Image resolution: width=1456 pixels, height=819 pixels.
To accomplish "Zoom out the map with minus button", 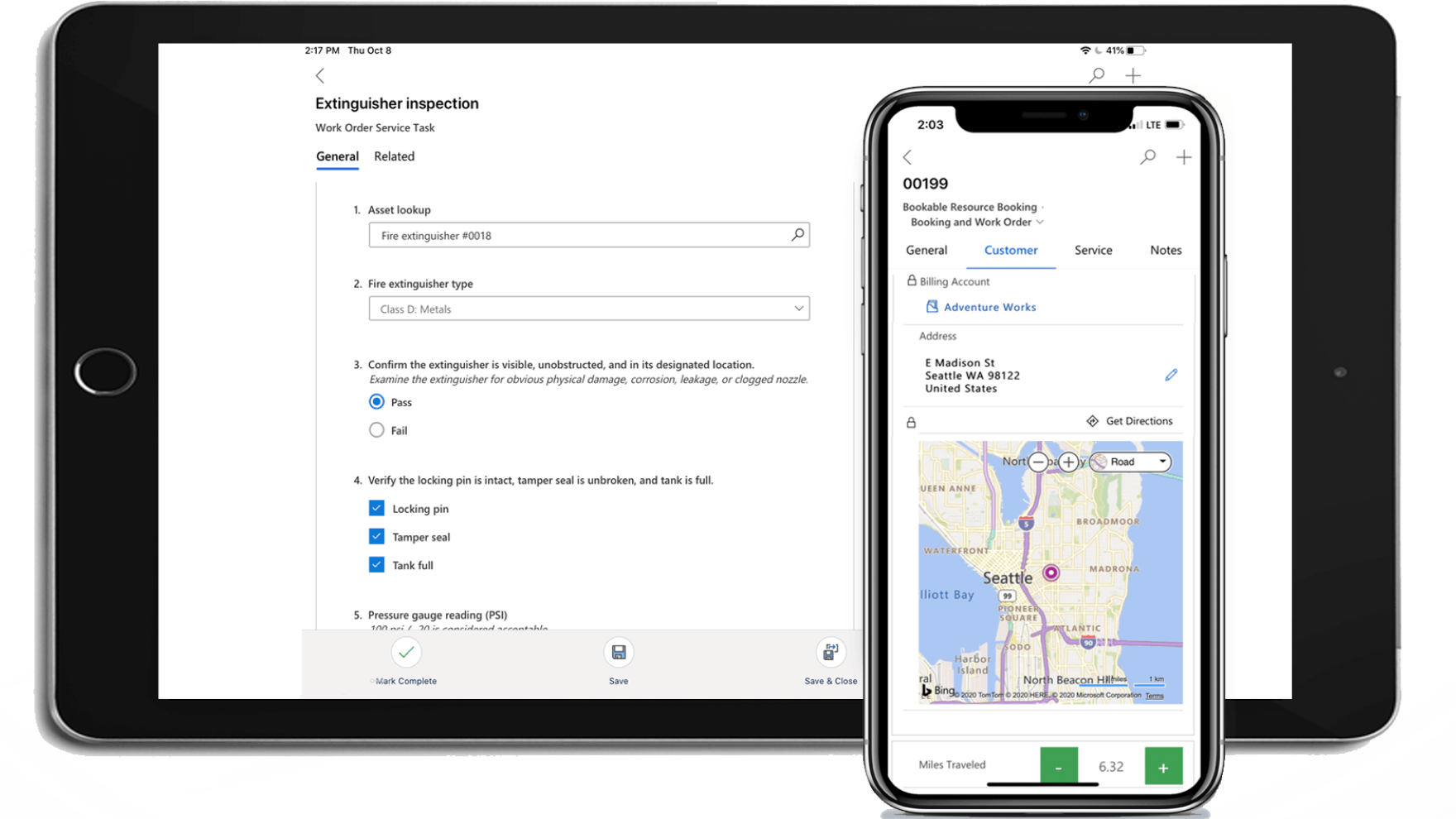I will [x=1038, y=462].
